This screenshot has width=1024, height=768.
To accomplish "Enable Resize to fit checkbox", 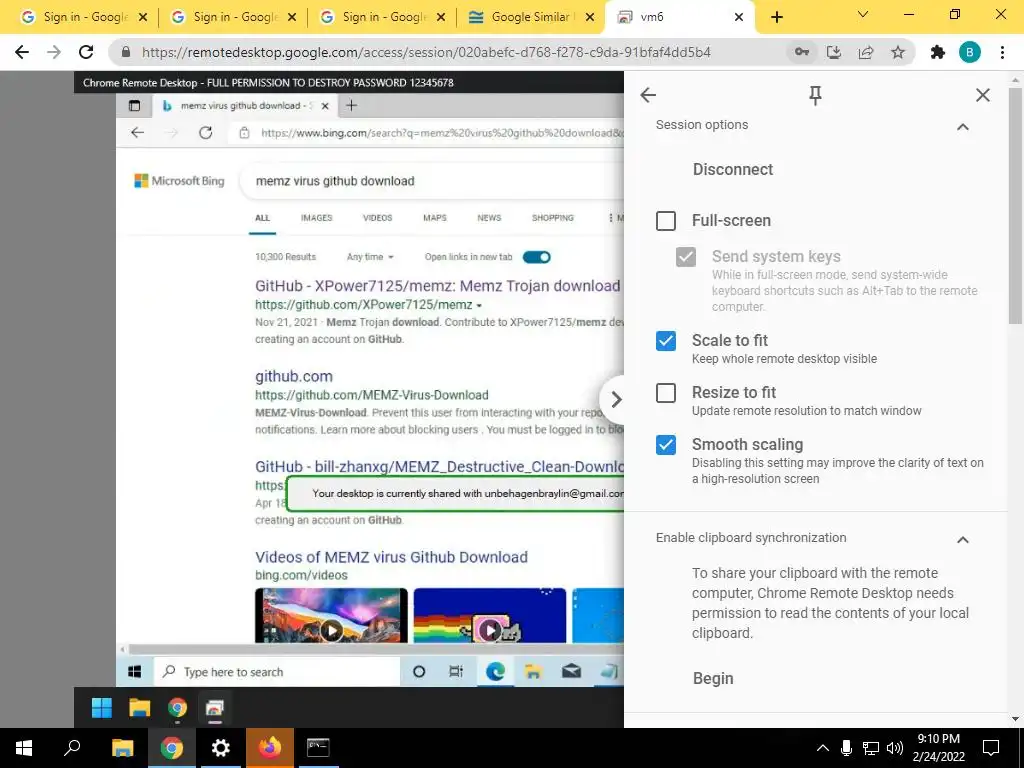I will coord(665,392).
